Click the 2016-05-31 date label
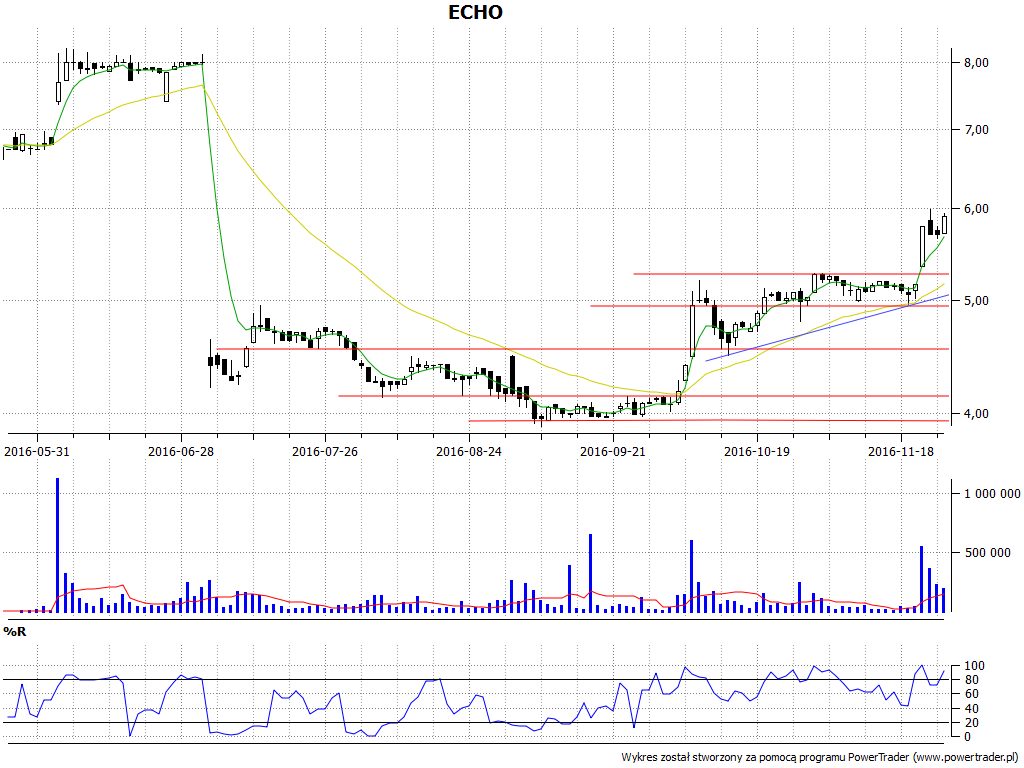 point(37,451)
